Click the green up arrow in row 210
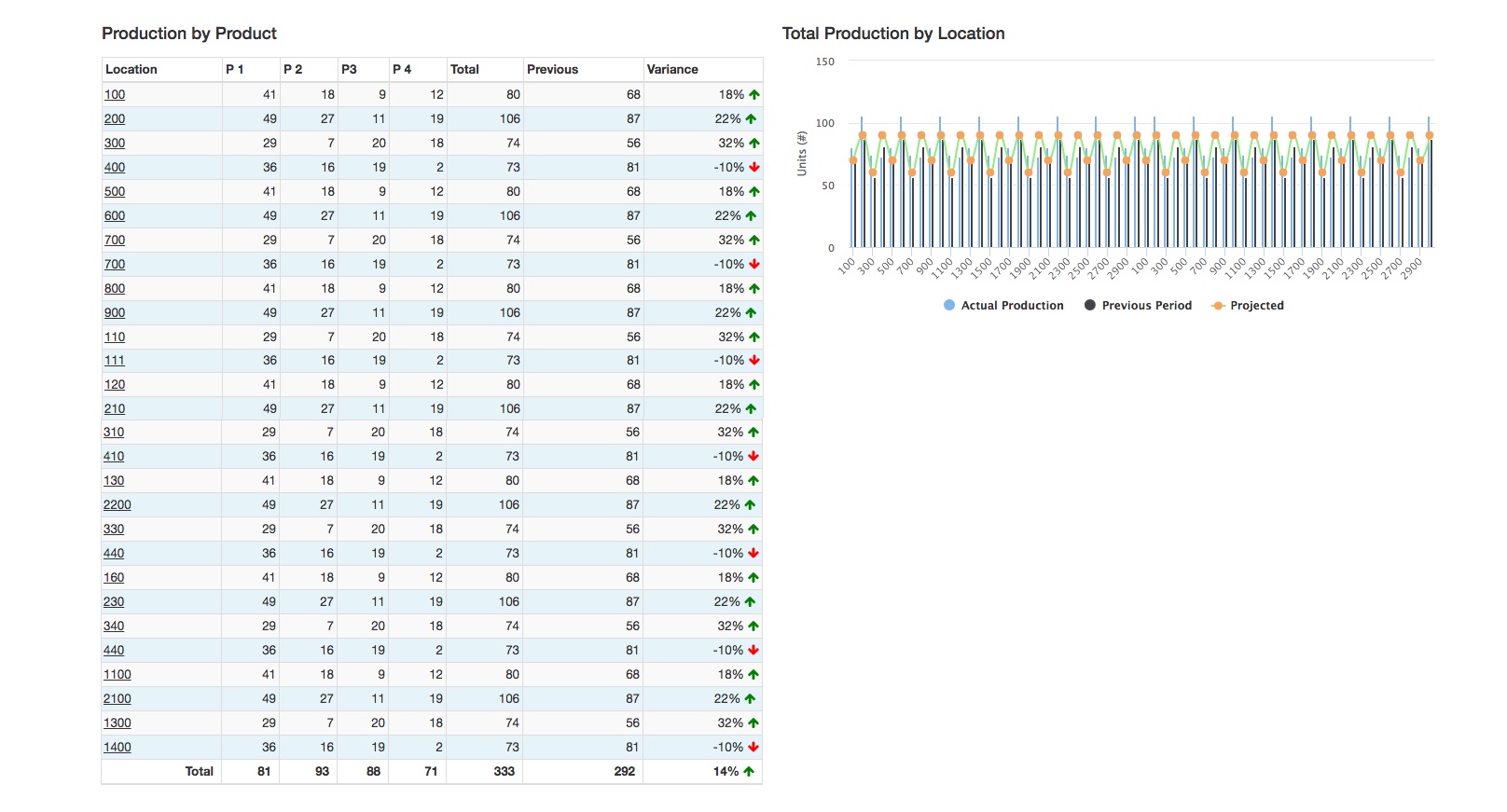1507x812 pixels. (x=751, y=408)
